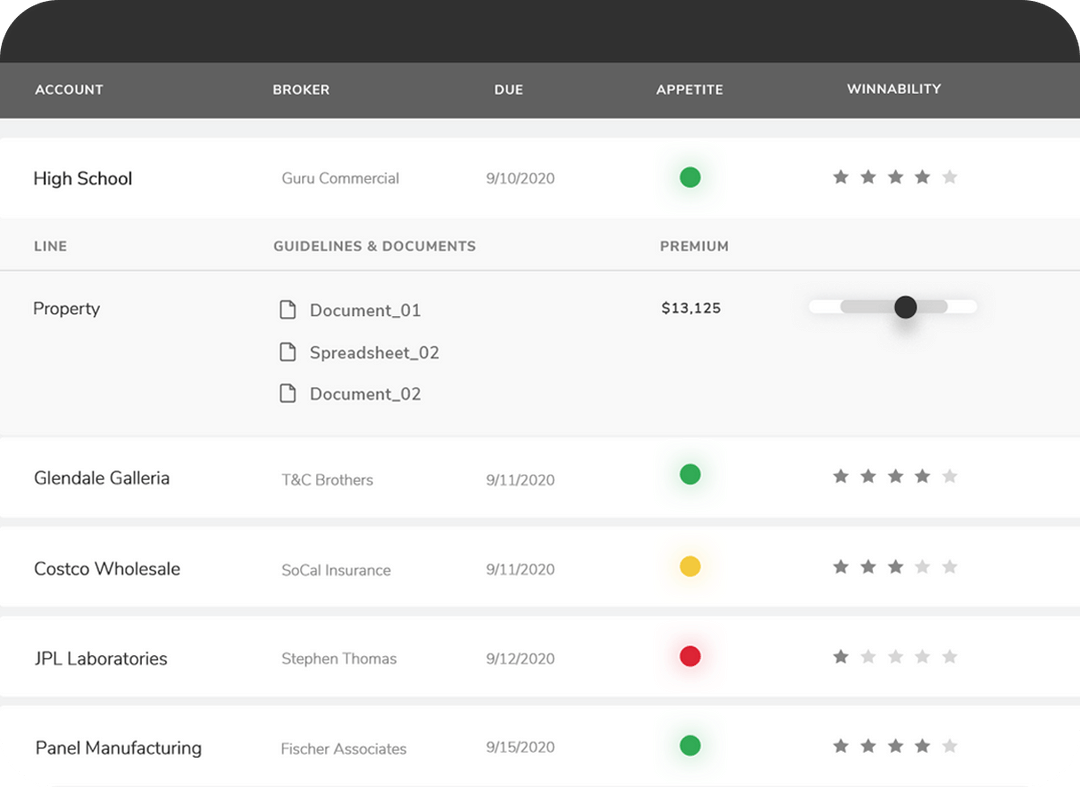
Task: Click green appetite dot for High School
Action: coord(690,178)
